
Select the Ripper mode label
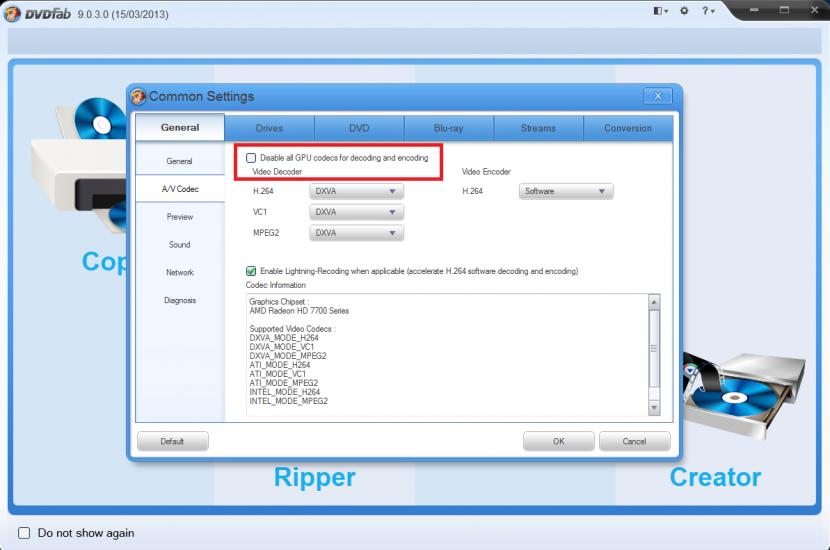pyautogui.click(x=314, y=477)
